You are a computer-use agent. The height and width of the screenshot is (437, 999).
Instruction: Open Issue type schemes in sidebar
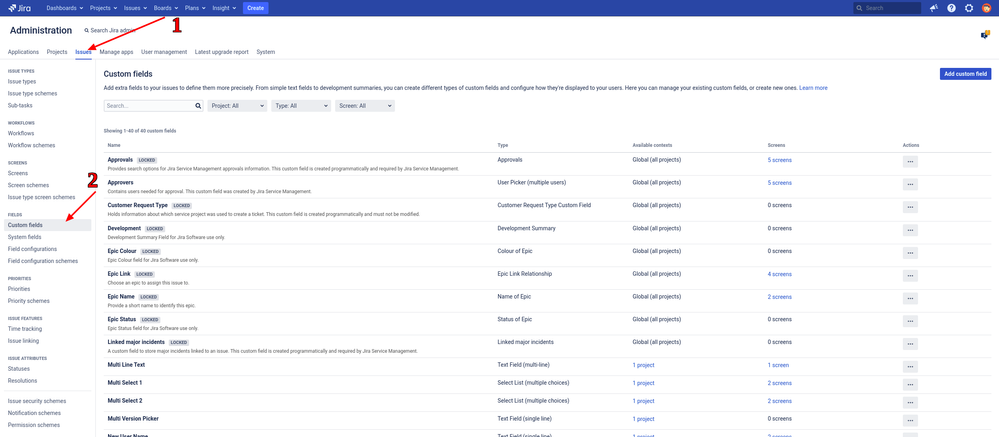click(32, 94)
